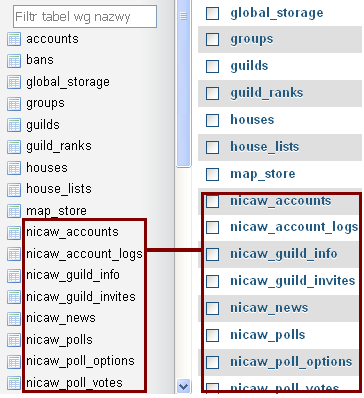This screenshot has height=398, width=364.
Task: Click the table icon beside bans
Action: 14,61
